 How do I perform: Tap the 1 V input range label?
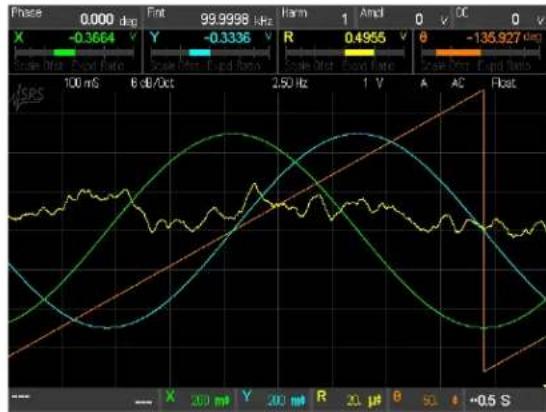coord(373,83)
